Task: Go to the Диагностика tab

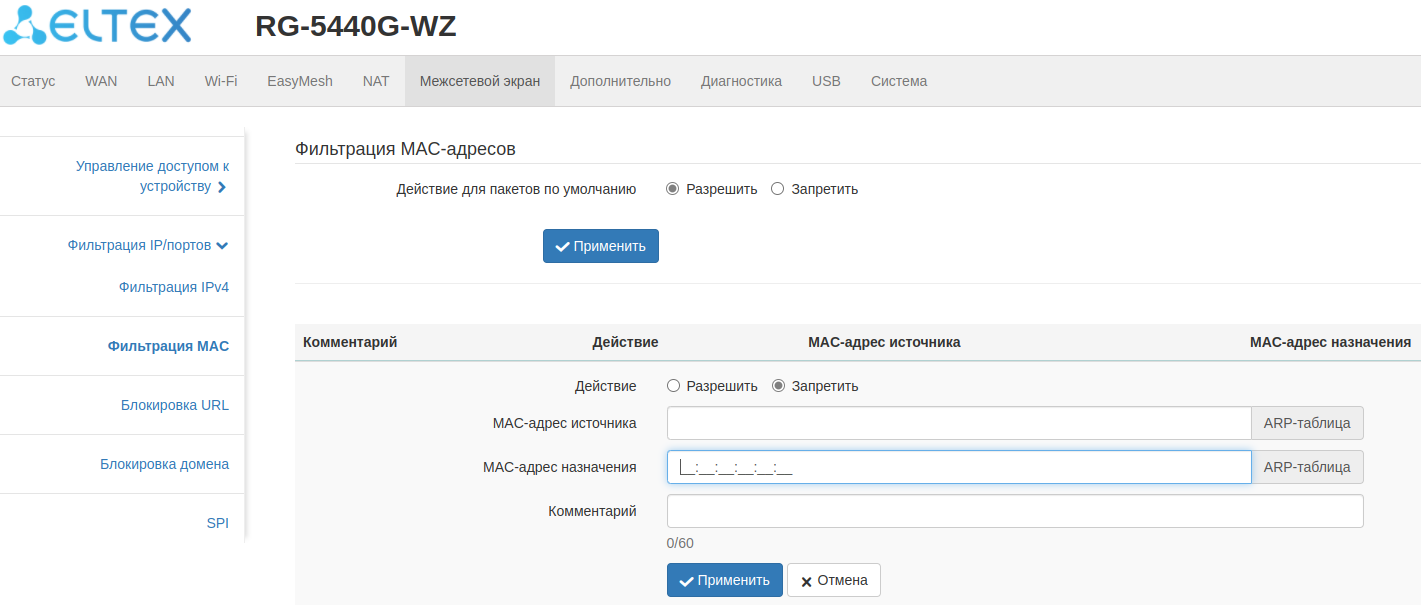Action: click(x=741, y=81)
